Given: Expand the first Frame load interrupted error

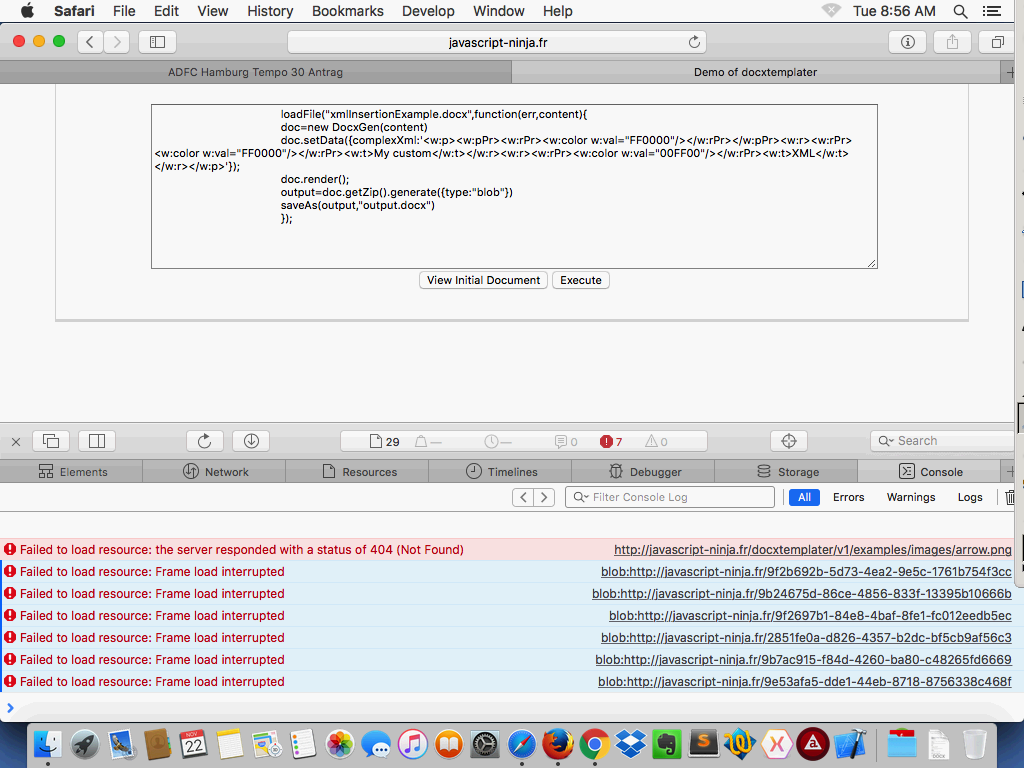Looking at the screenshot, I should (x=9, y=571).
